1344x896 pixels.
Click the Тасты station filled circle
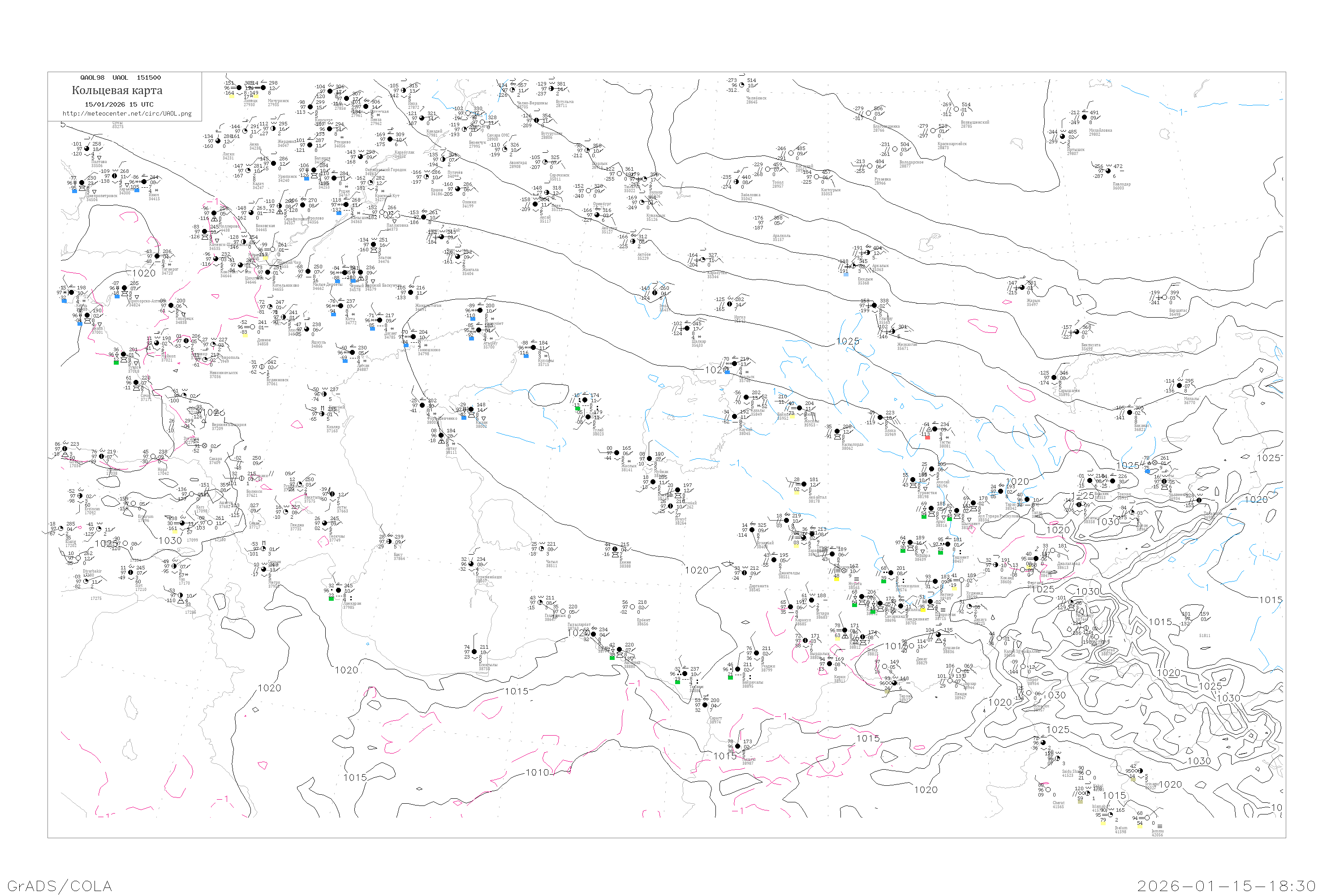(x=935, y=429)
